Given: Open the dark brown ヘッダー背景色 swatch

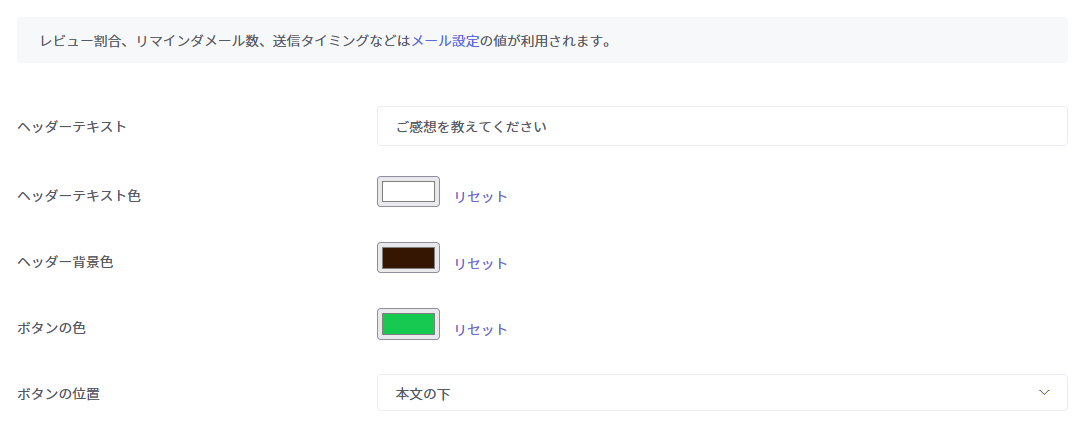Looking at the screenshot, I should (408, 258).
